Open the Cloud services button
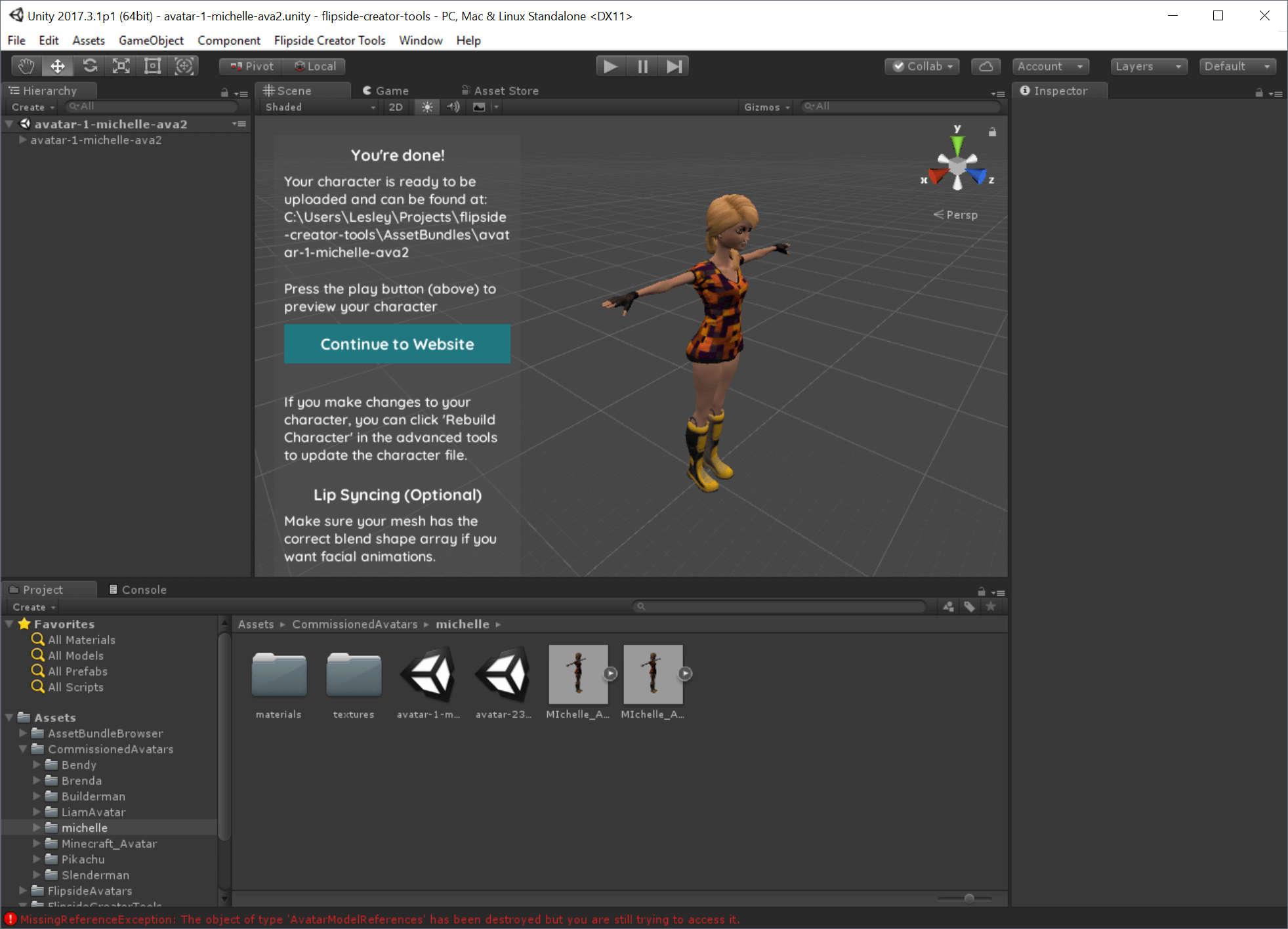This screenshot has height=929, width=1288. point(986,66)
